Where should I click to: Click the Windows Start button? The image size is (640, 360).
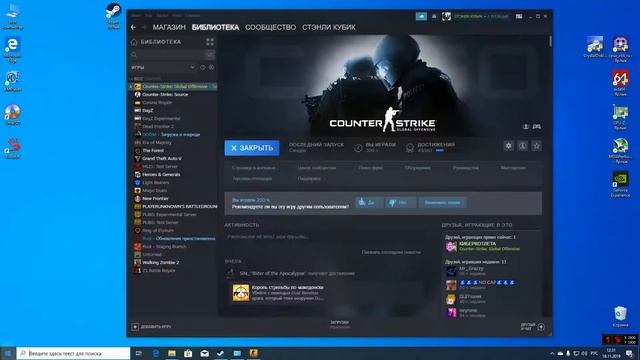(8, 353)
